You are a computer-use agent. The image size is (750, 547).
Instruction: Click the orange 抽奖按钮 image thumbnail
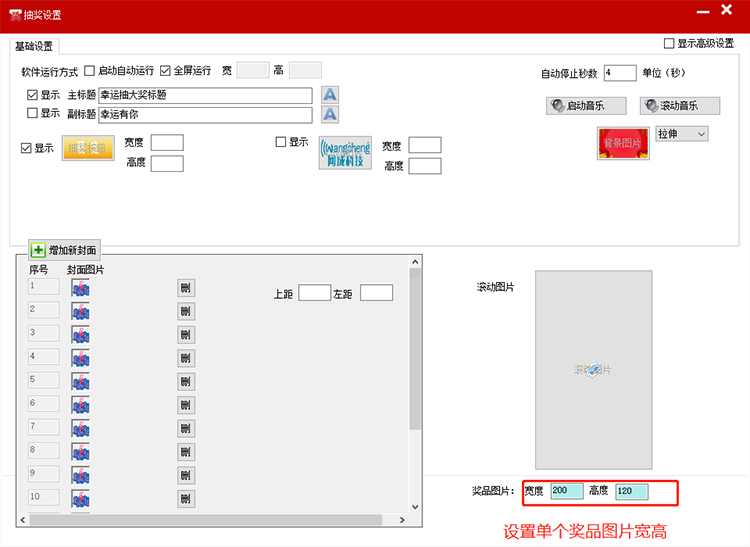click(88, 149)
